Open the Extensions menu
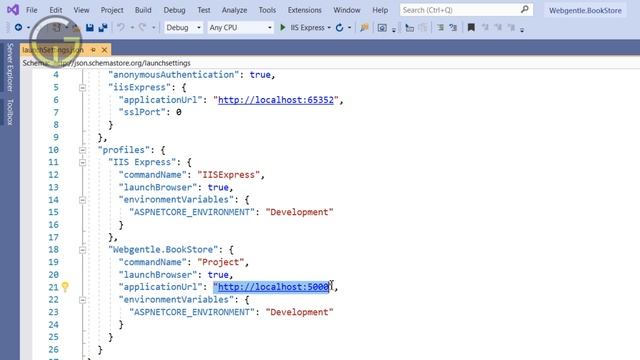 pos(304,10)
